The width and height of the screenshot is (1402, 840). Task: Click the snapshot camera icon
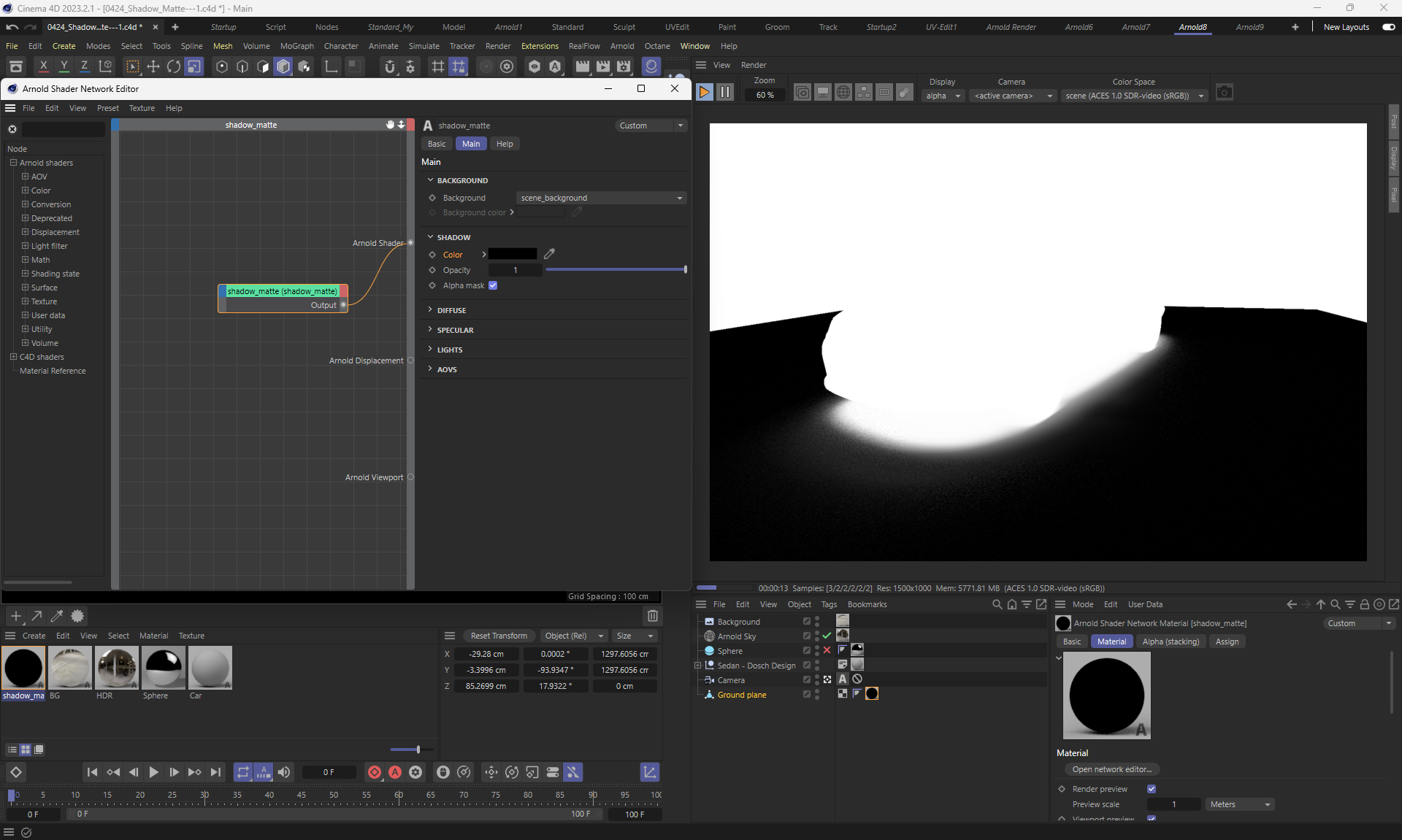point(1225,93)
